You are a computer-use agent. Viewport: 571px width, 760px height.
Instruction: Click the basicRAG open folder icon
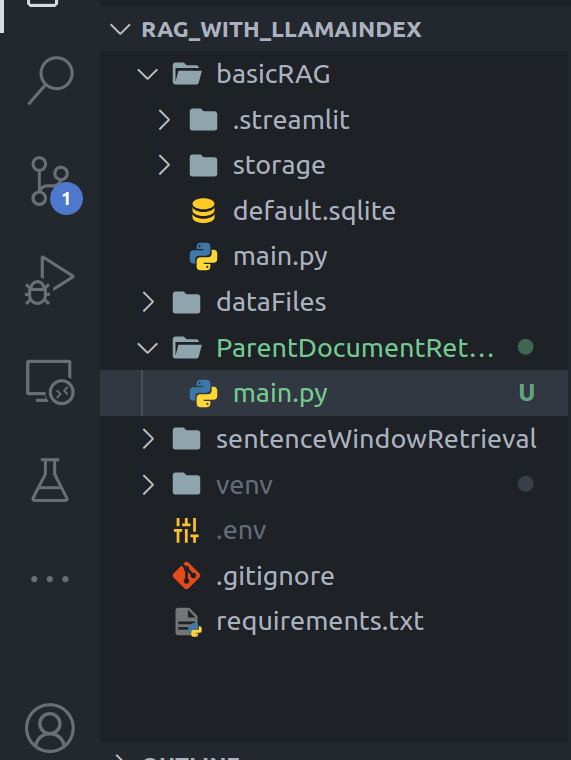(x=187, y=74)
